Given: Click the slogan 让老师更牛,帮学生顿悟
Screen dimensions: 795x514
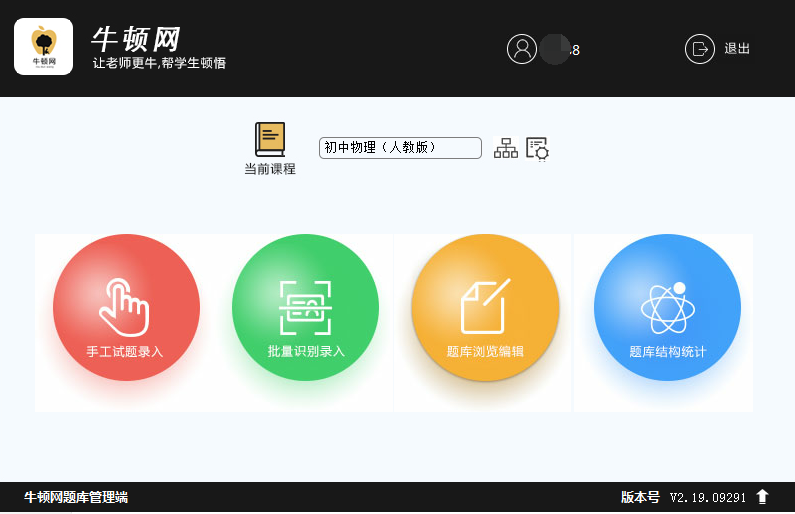Looking at the screenshot, I should tap(159, 63).
